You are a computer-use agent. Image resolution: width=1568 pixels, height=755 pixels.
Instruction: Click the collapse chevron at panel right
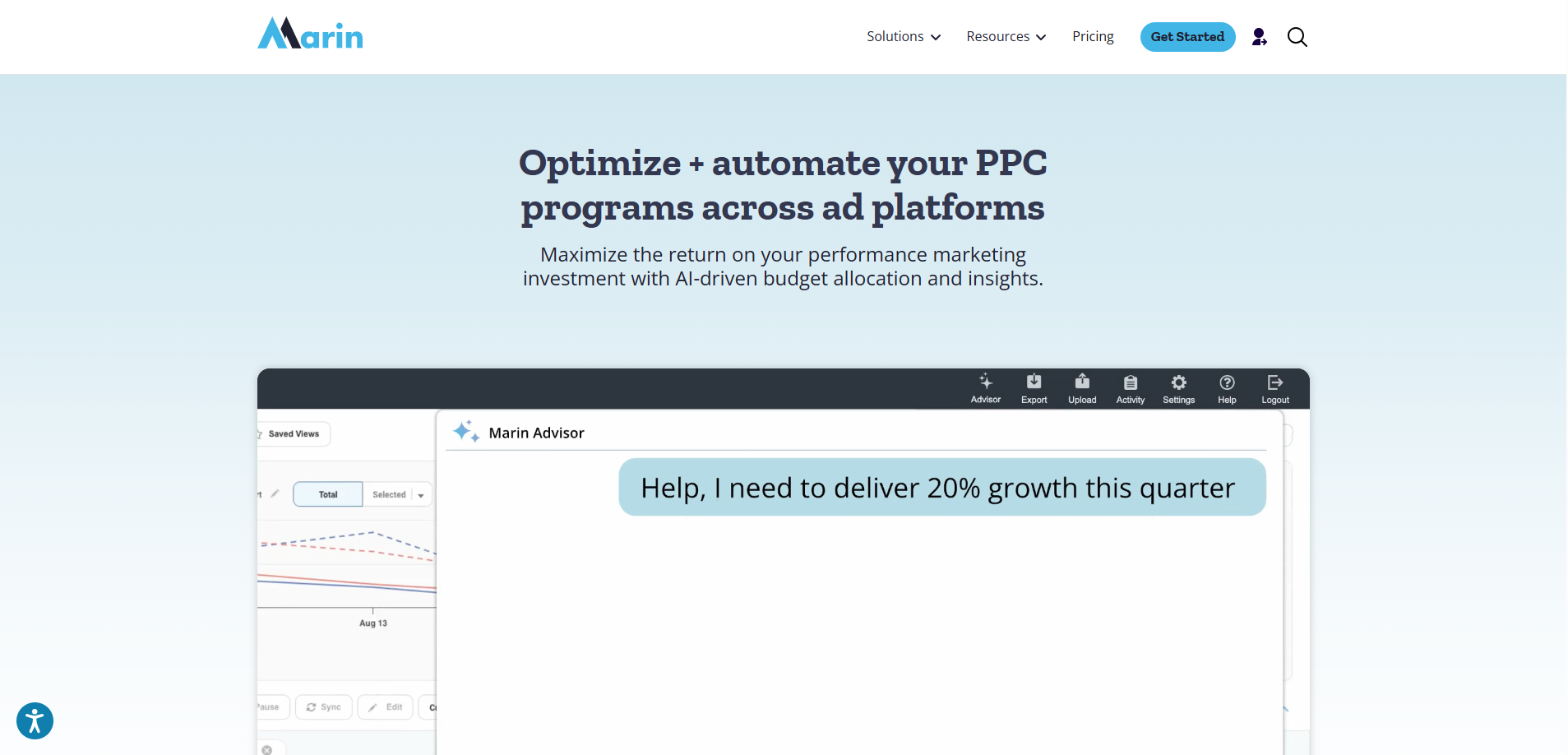tap(1285, 708)
